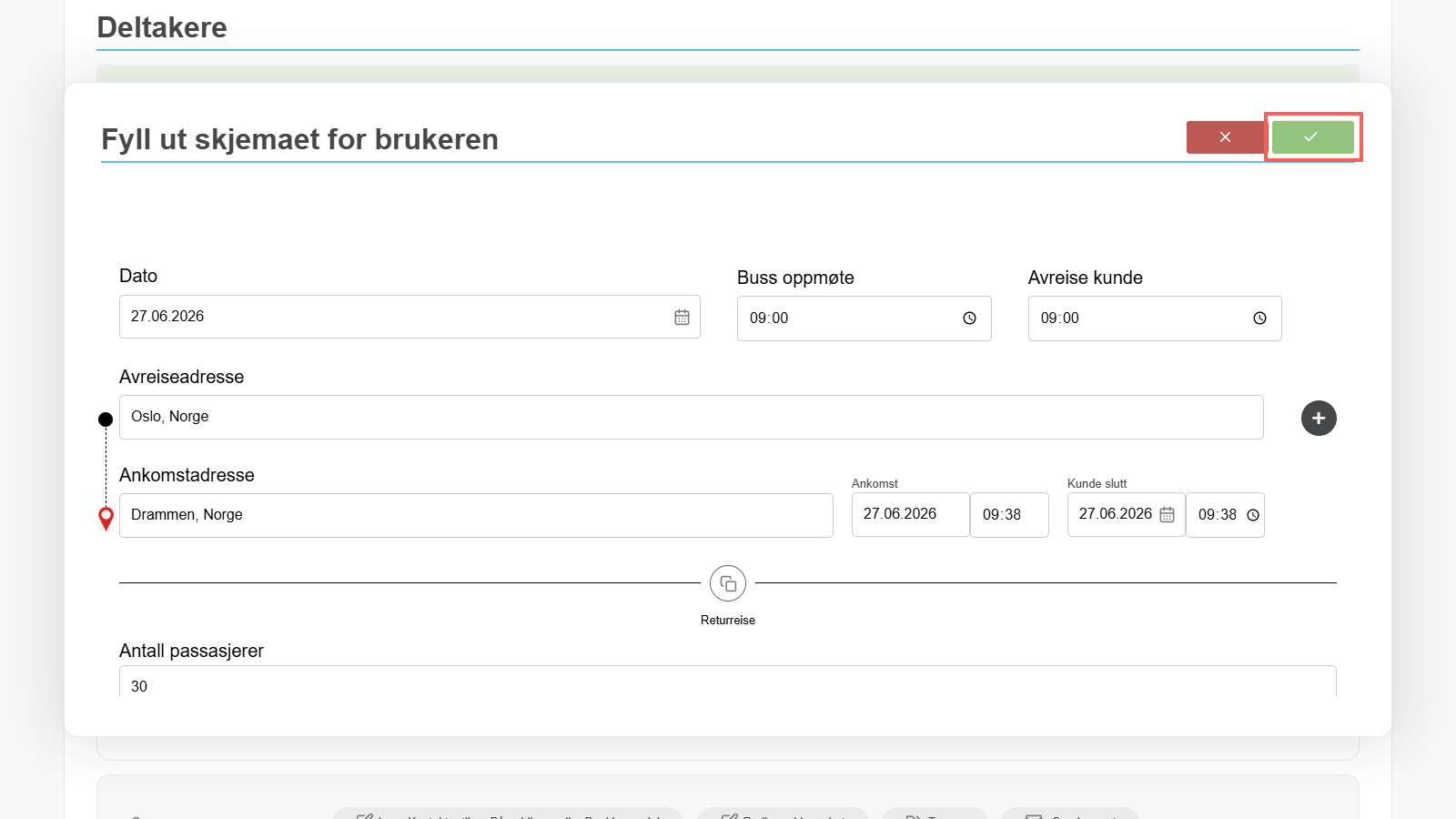Click the Avreiseadresse label
This screenshot has height=819, width=1456.
pyautogui.click(x=182, y=377)
